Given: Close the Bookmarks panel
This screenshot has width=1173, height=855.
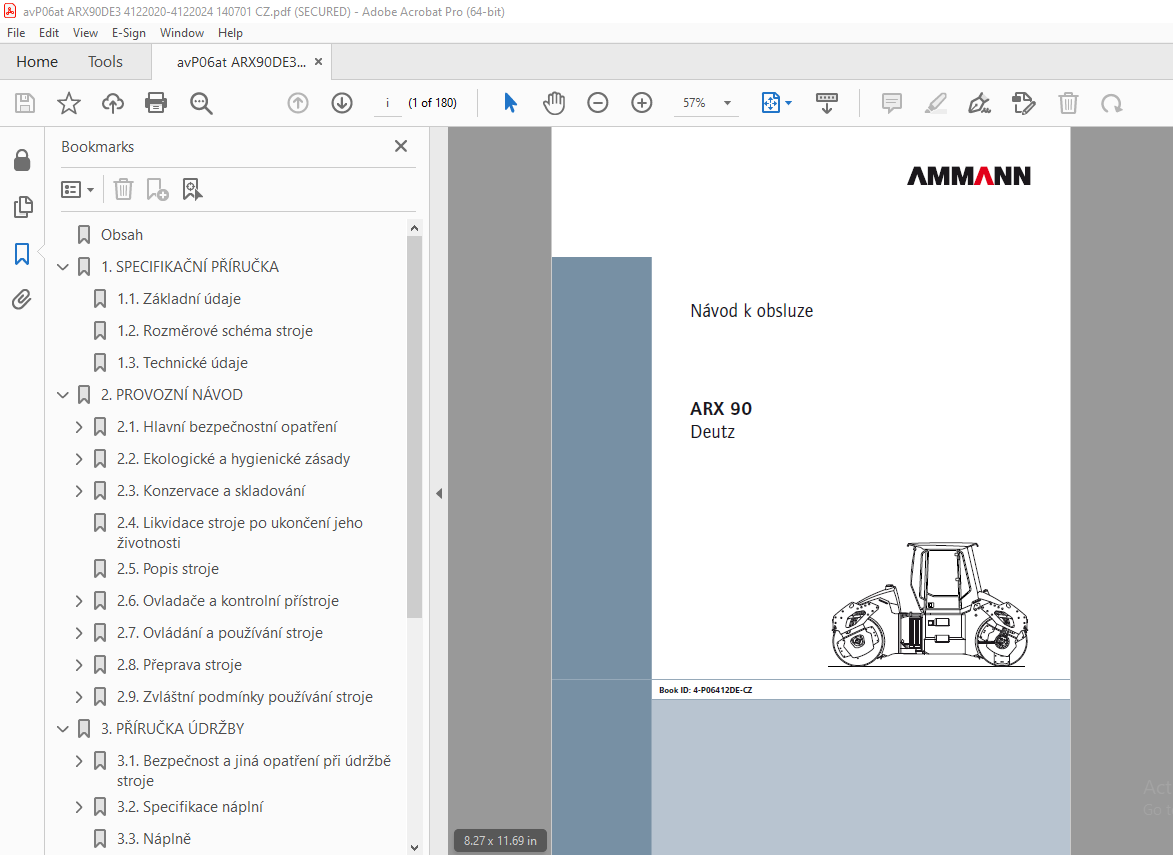Looking at the screenshot, I should [x=401, y=146].
